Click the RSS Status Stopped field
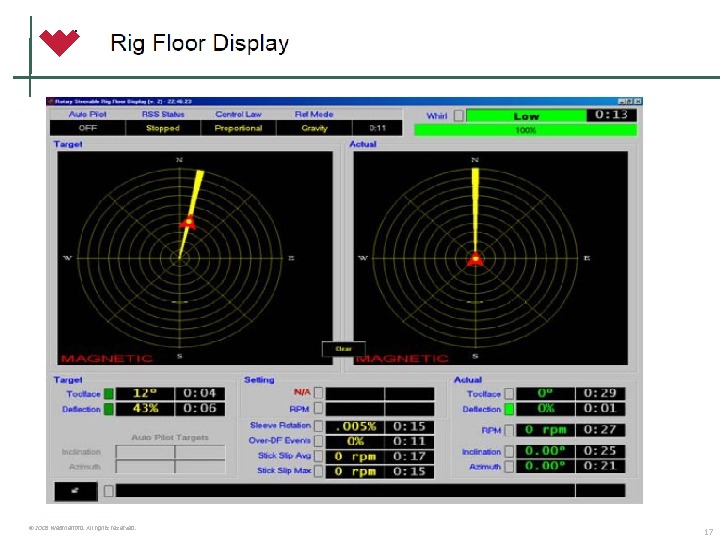720x540 pixels. click(x=163, y=128)
